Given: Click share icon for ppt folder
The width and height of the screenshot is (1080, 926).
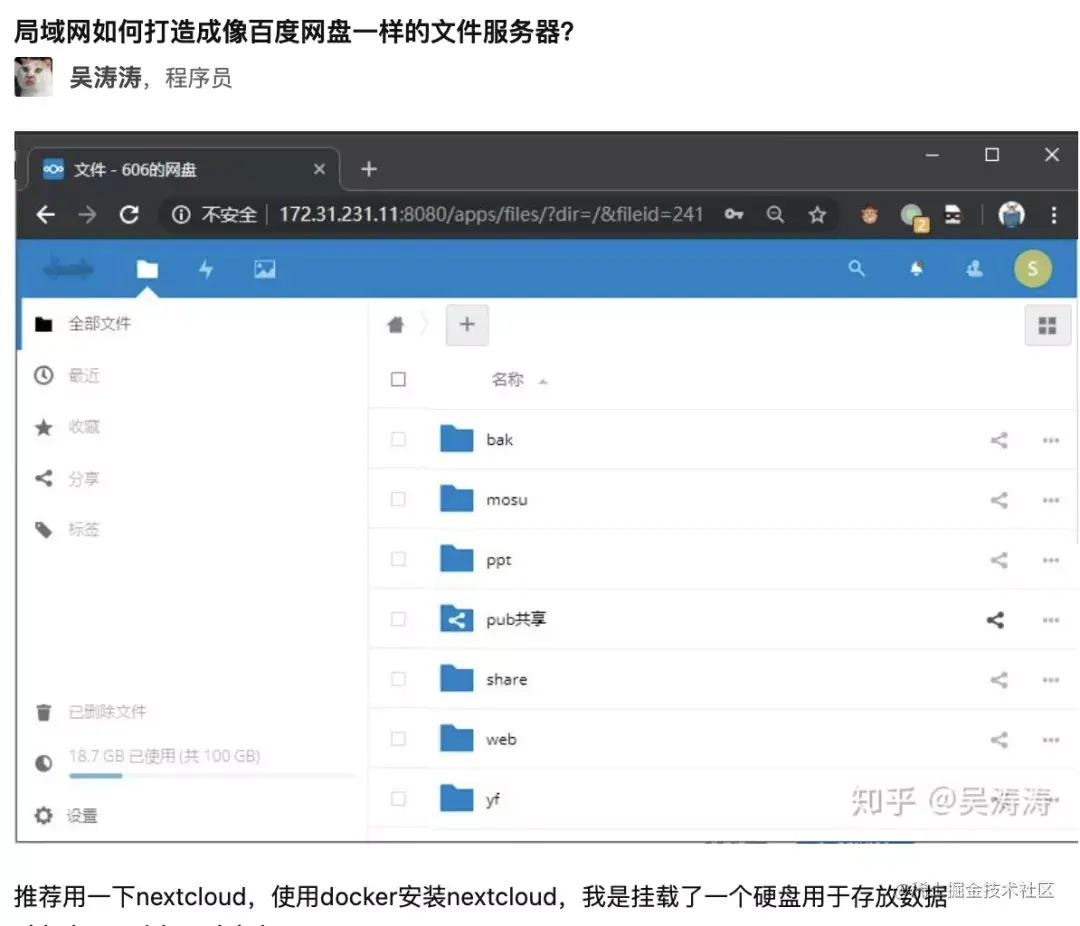Looking at the screenshot, I should [x=999, y=560].
